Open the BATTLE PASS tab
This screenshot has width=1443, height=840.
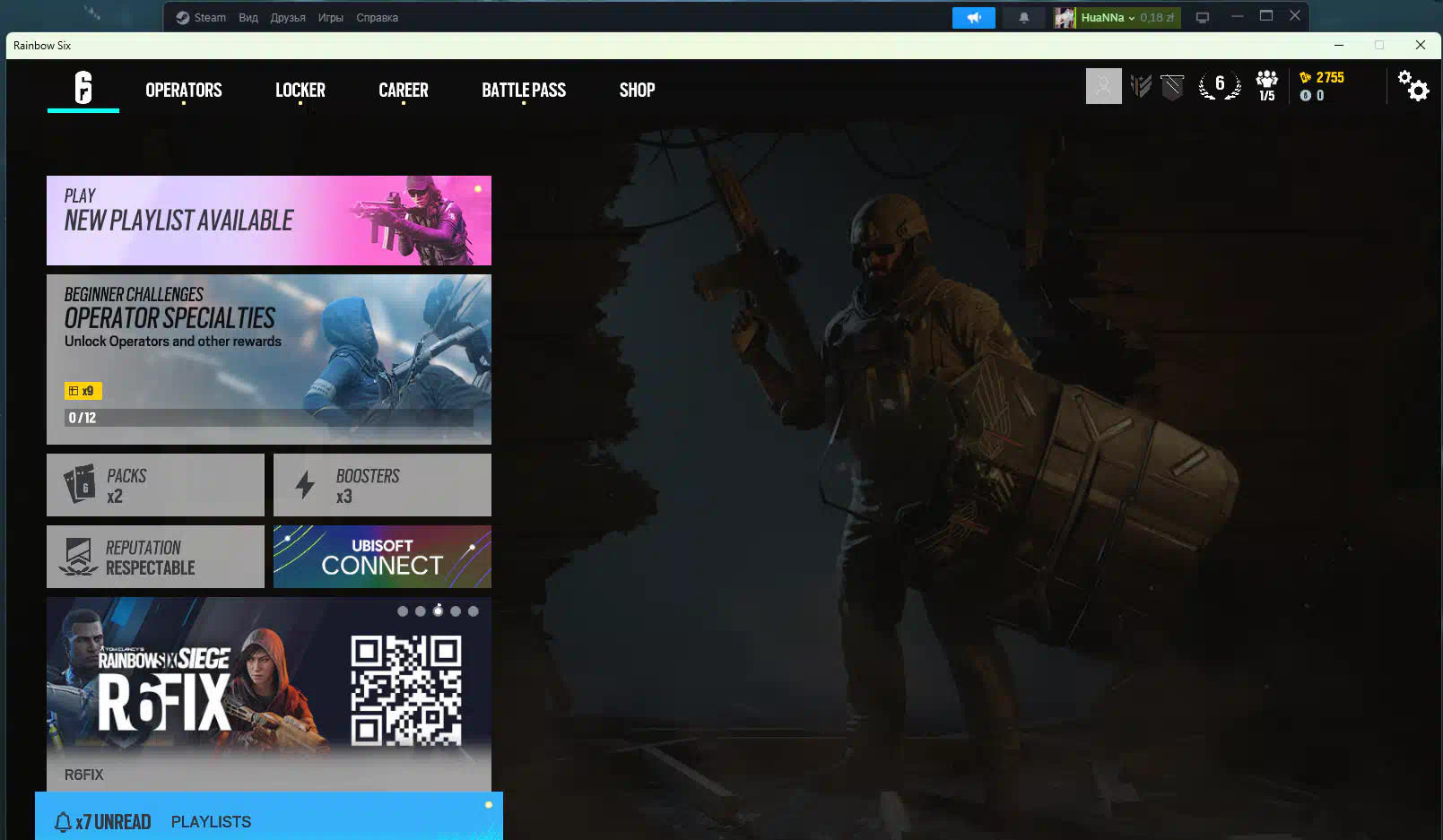(524, 90)
